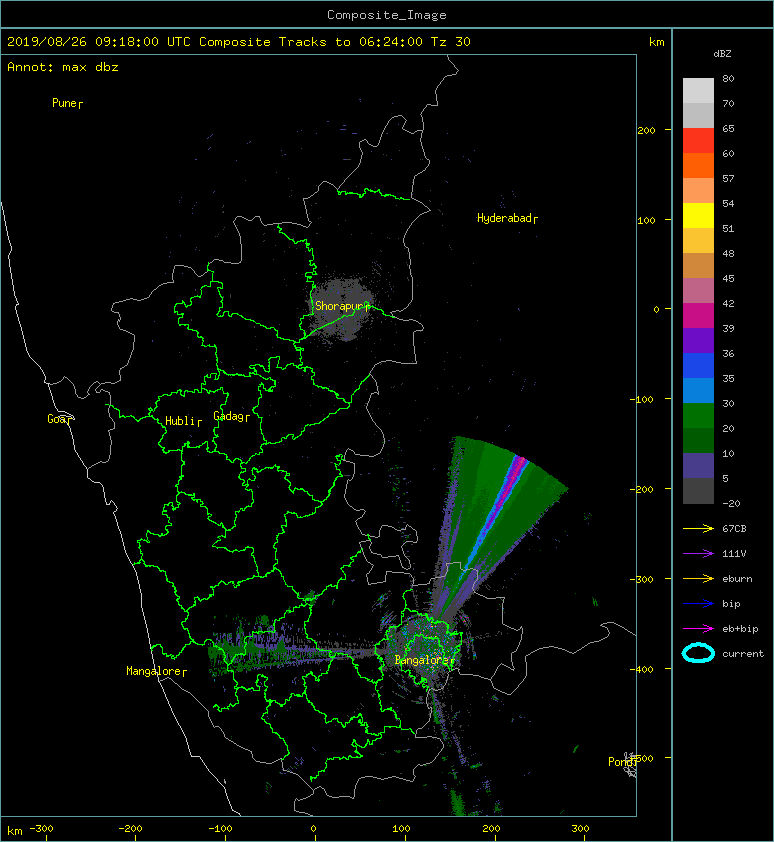Click the blue bip arrow legend icon

pyautogui.click(x=698, y=604)
